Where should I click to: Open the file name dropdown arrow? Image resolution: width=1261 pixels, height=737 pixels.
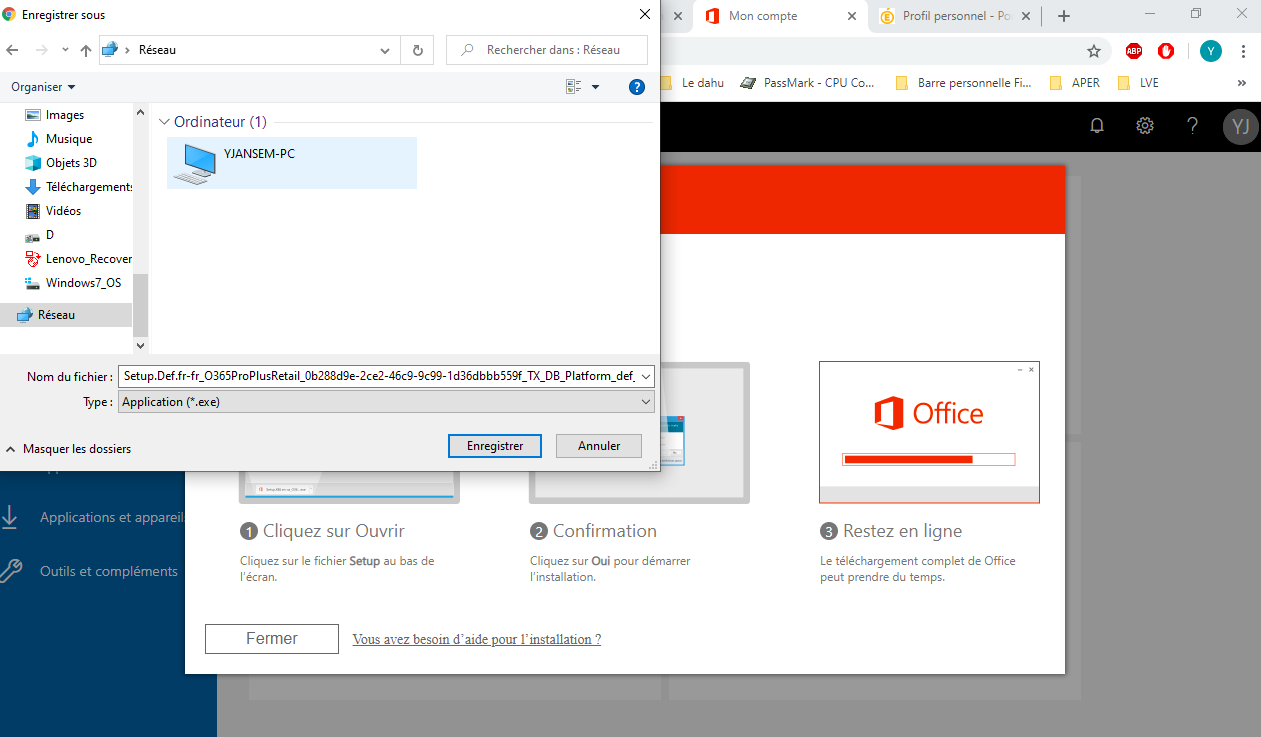pyautogui.click(x=646, y=377)
